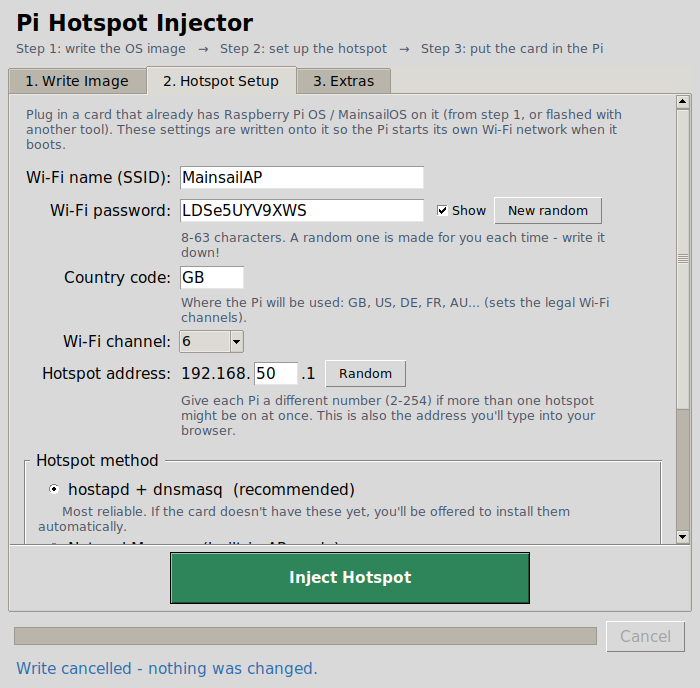
Task: Click the Wi-Fi password input field
Action: [x=302, y=210]
